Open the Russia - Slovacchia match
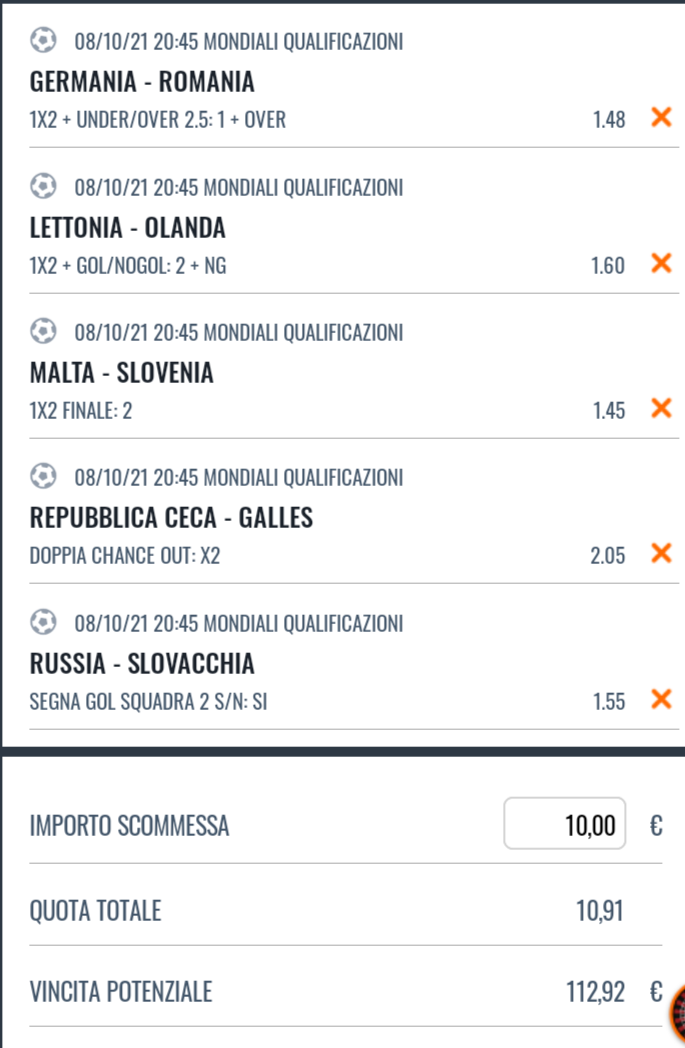Screen dimensions: 685x1048 (x=142, y=664)
